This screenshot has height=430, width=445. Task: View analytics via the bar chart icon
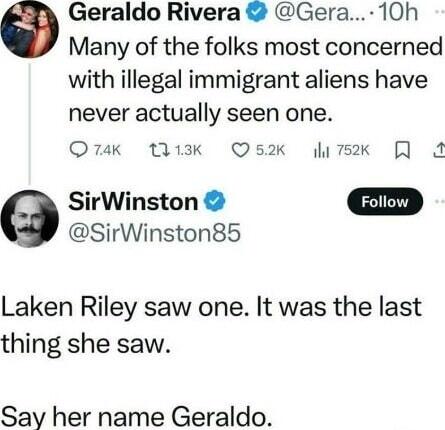coord(321,151)
